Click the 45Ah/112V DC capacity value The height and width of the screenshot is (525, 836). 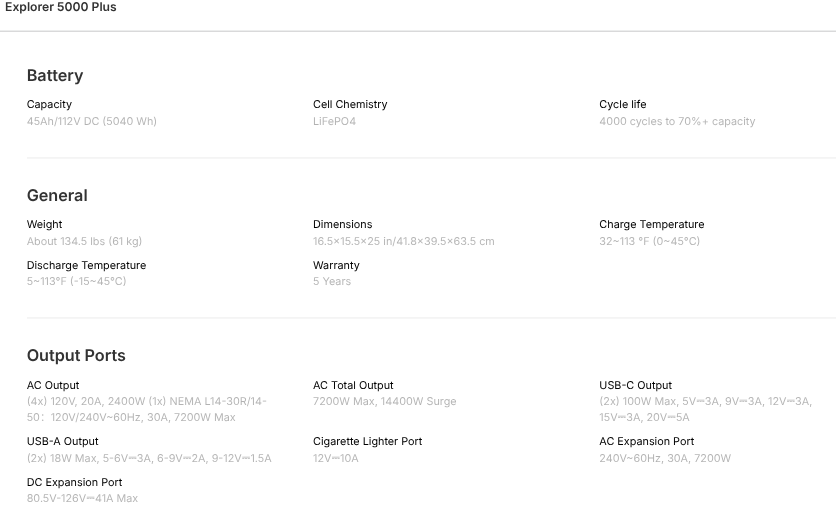click(x=91, y=121)
